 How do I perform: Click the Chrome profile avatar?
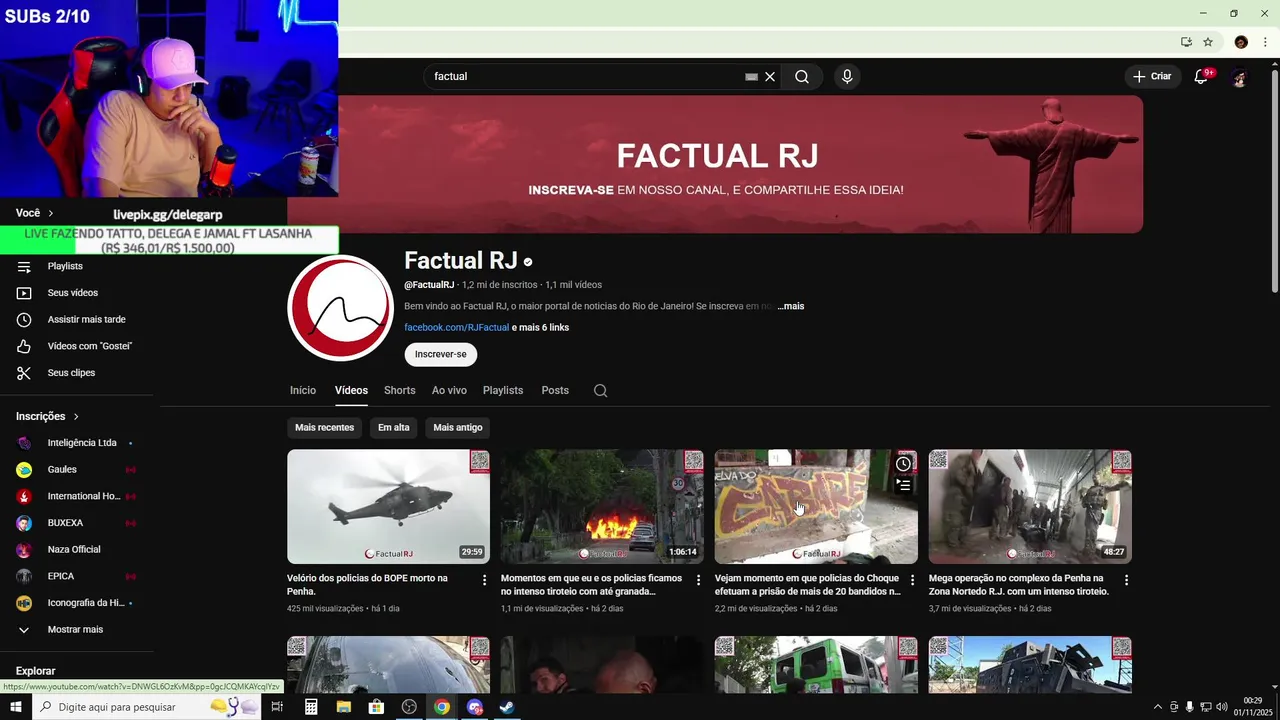pos(1241,42)
